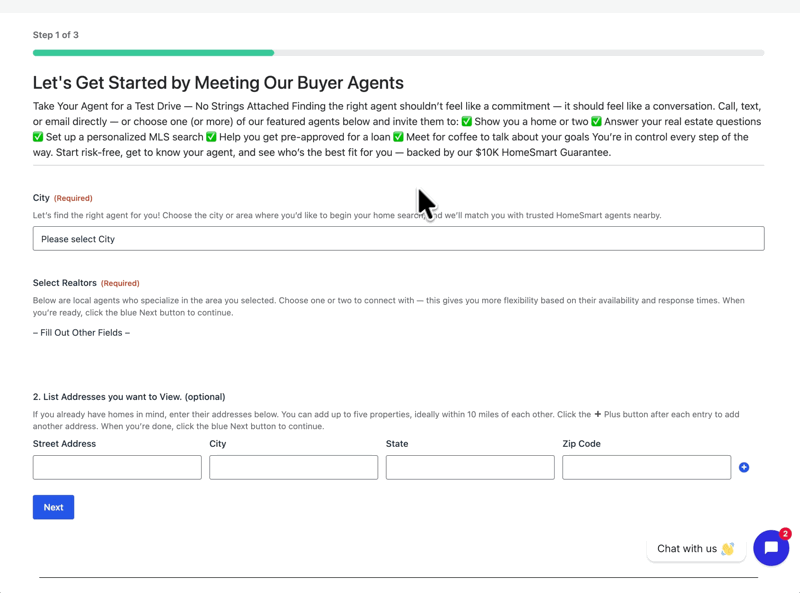The width and height of the screenshot is (800, 593).
Task: Open the "Chat with us" bubble
Action: click(x=688, y=548)
